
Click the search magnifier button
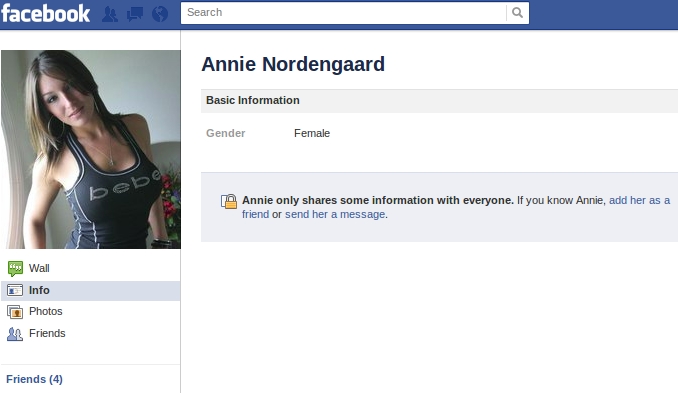[517, 13]
